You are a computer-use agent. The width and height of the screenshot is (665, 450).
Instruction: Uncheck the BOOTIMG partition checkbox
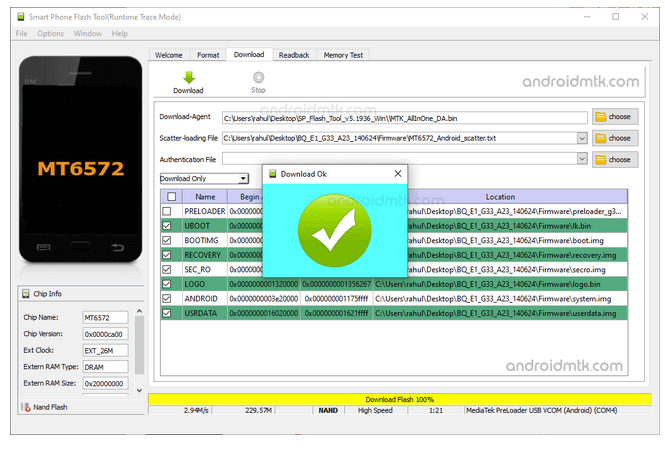167,240
